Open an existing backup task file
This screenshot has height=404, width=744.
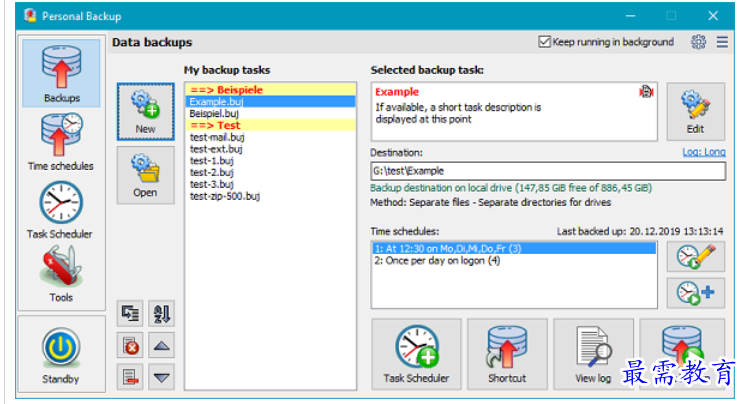[145, 175]
